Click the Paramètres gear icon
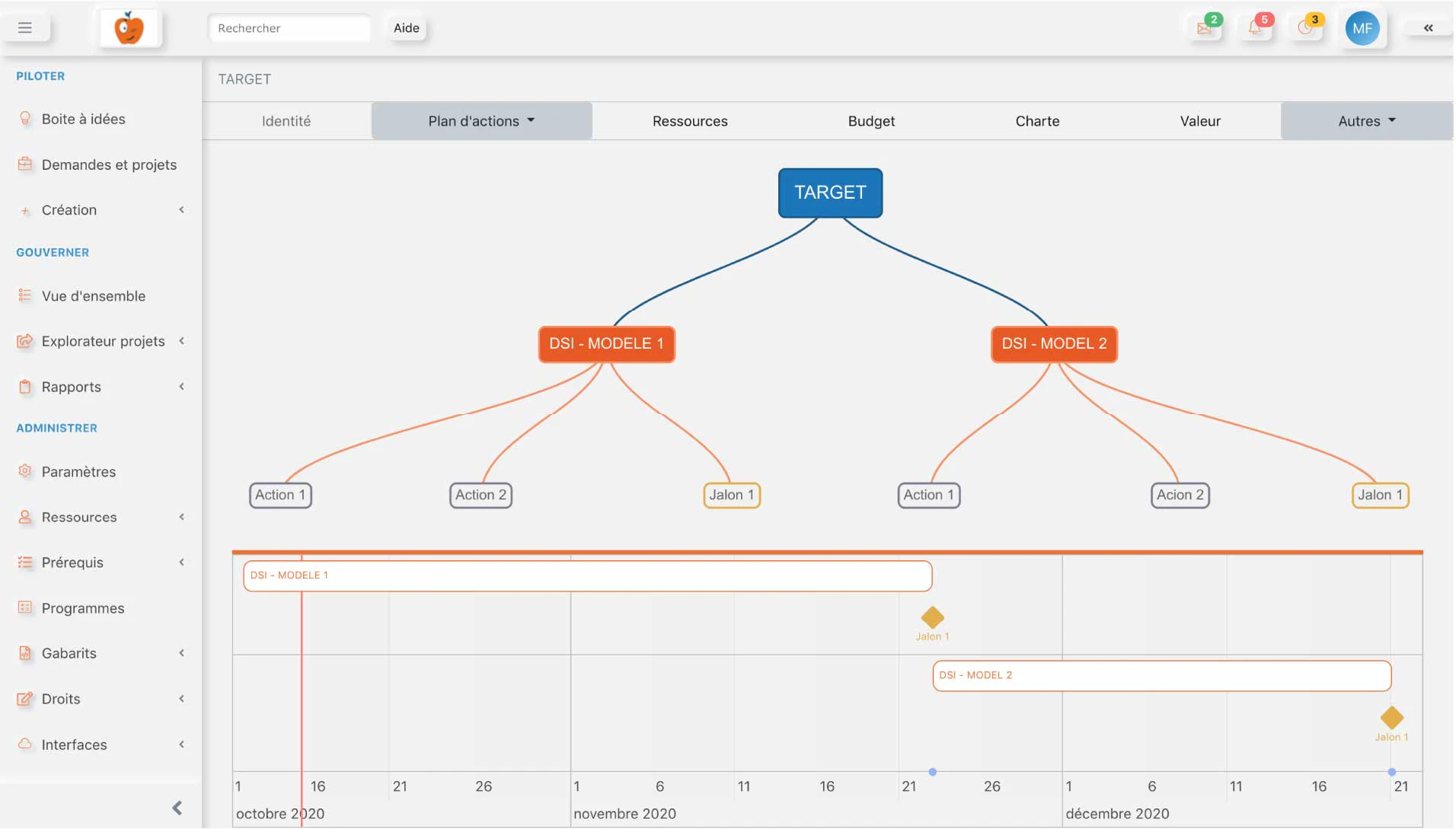 tap(25, 471)
